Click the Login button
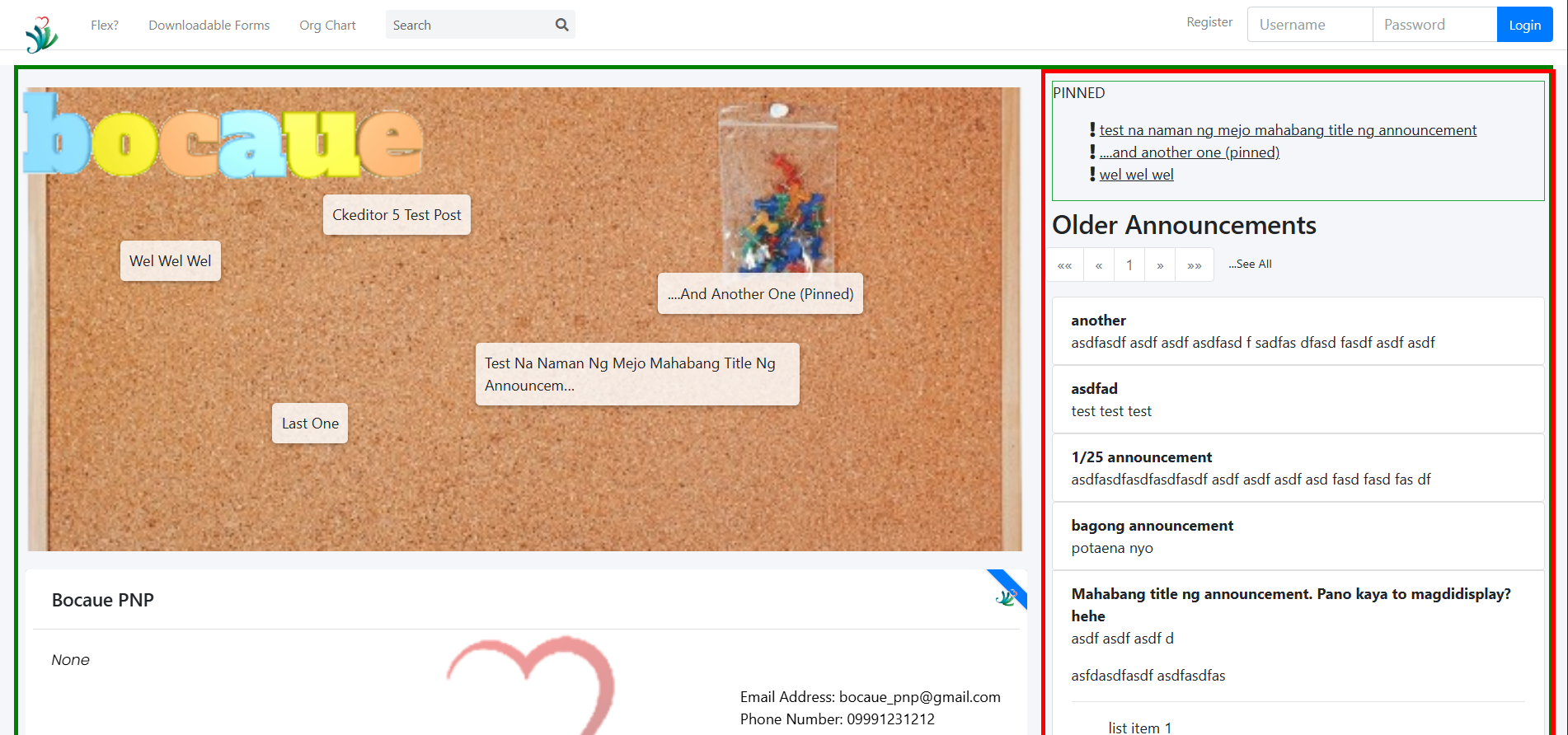Viewport: 1568px width, 735px height. [x=1524, y=25]
